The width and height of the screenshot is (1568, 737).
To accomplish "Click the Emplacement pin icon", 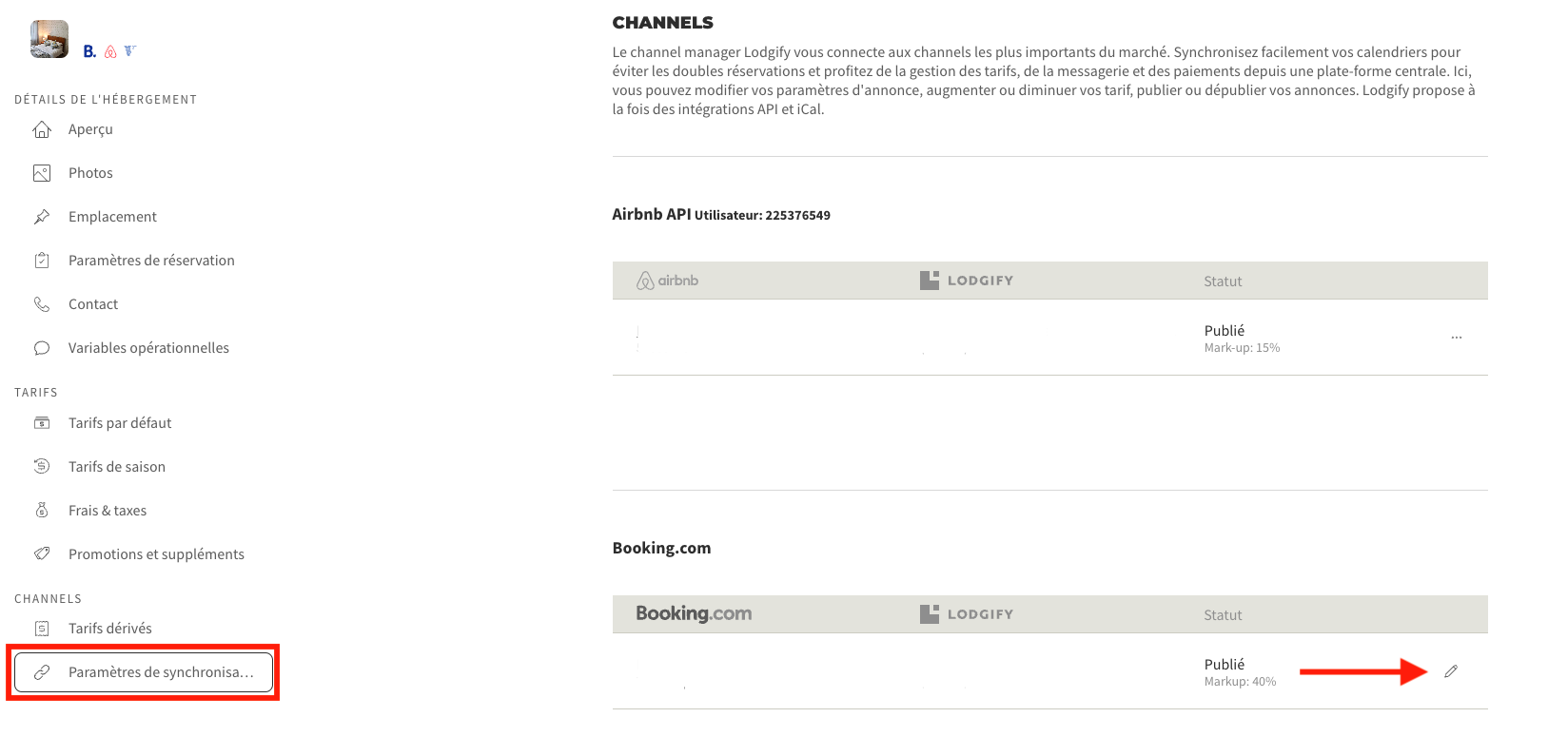I will click(42, 217).
